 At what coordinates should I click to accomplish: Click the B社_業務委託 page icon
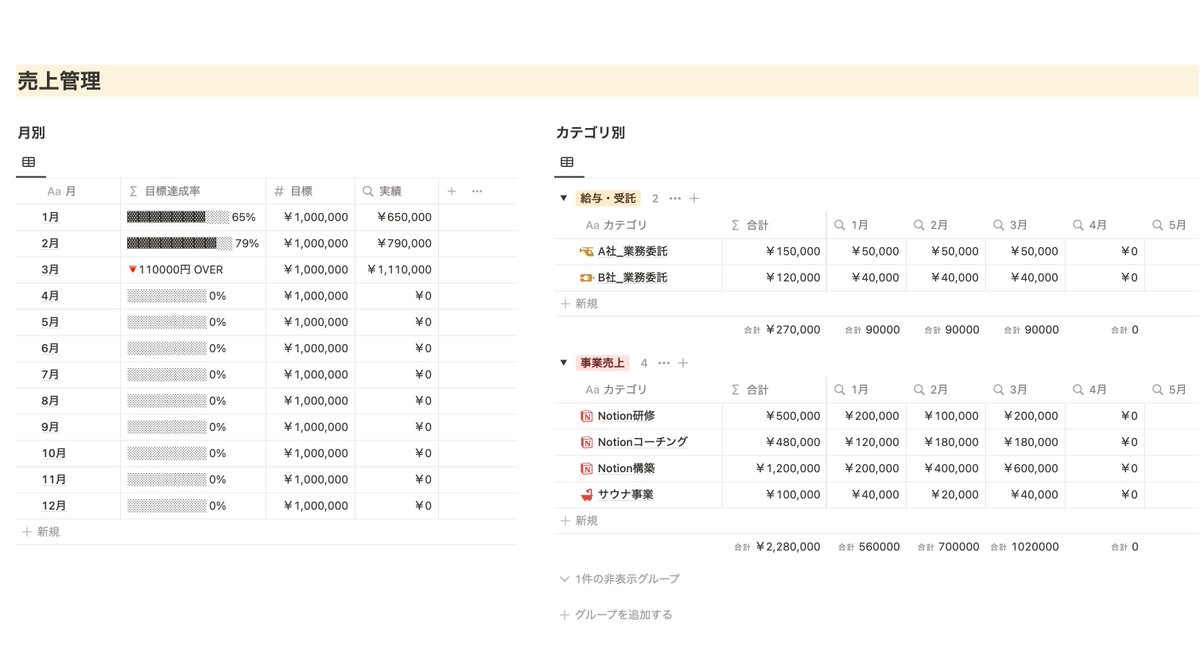586,277
